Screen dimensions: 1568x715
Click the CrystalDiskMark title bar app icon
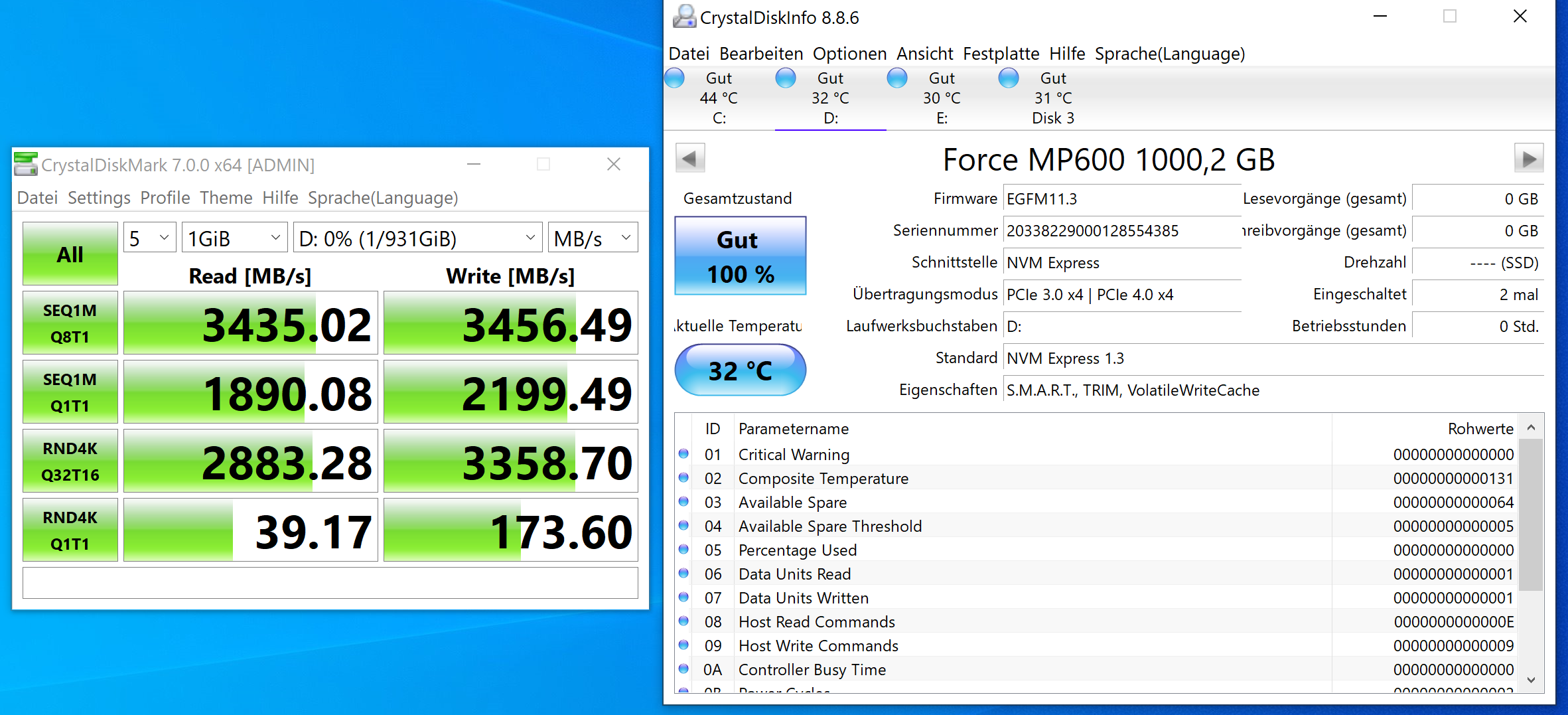pos(26,164)
